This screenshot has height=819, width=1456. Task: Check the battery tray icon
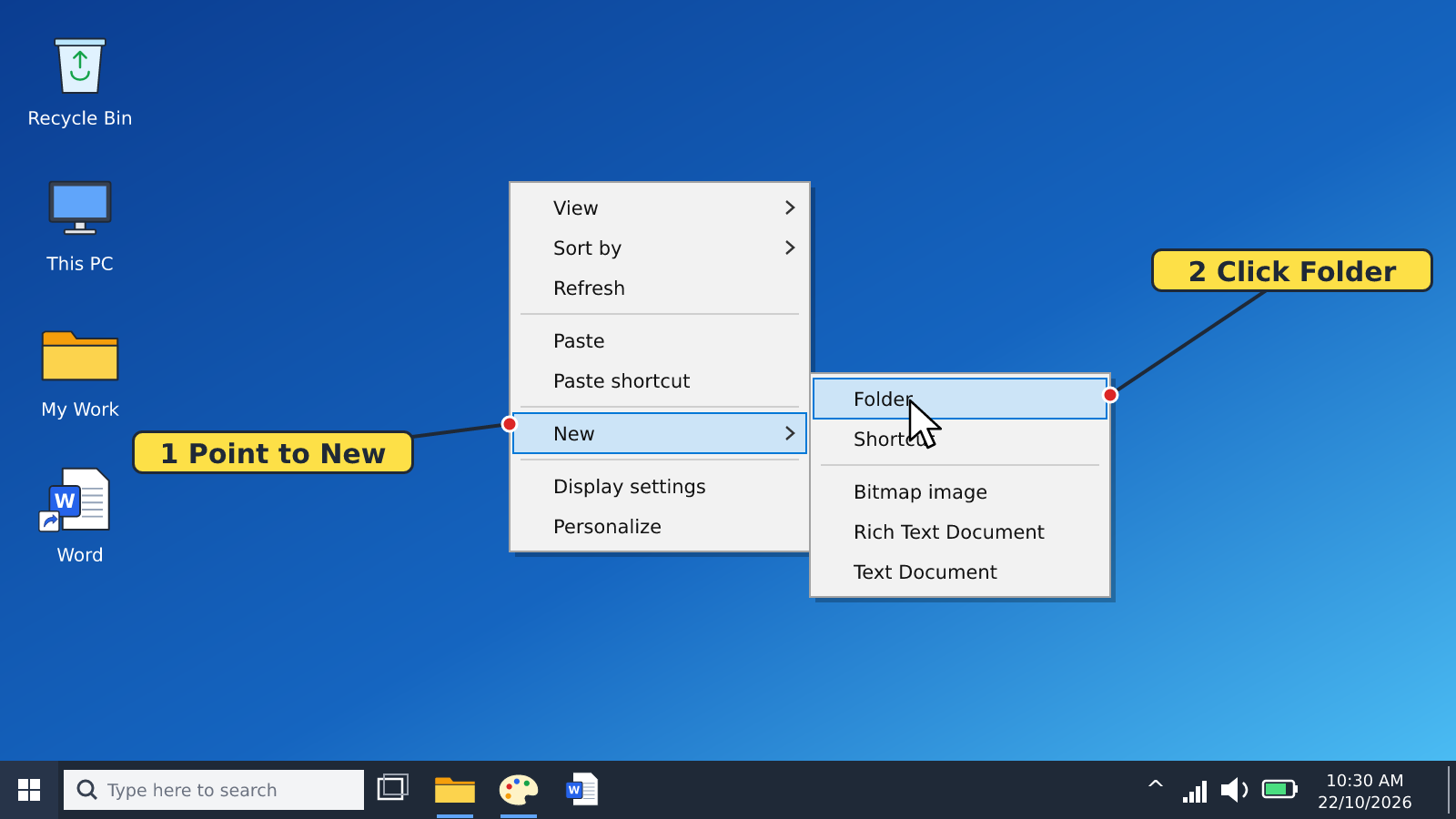tap(1279, 789)
